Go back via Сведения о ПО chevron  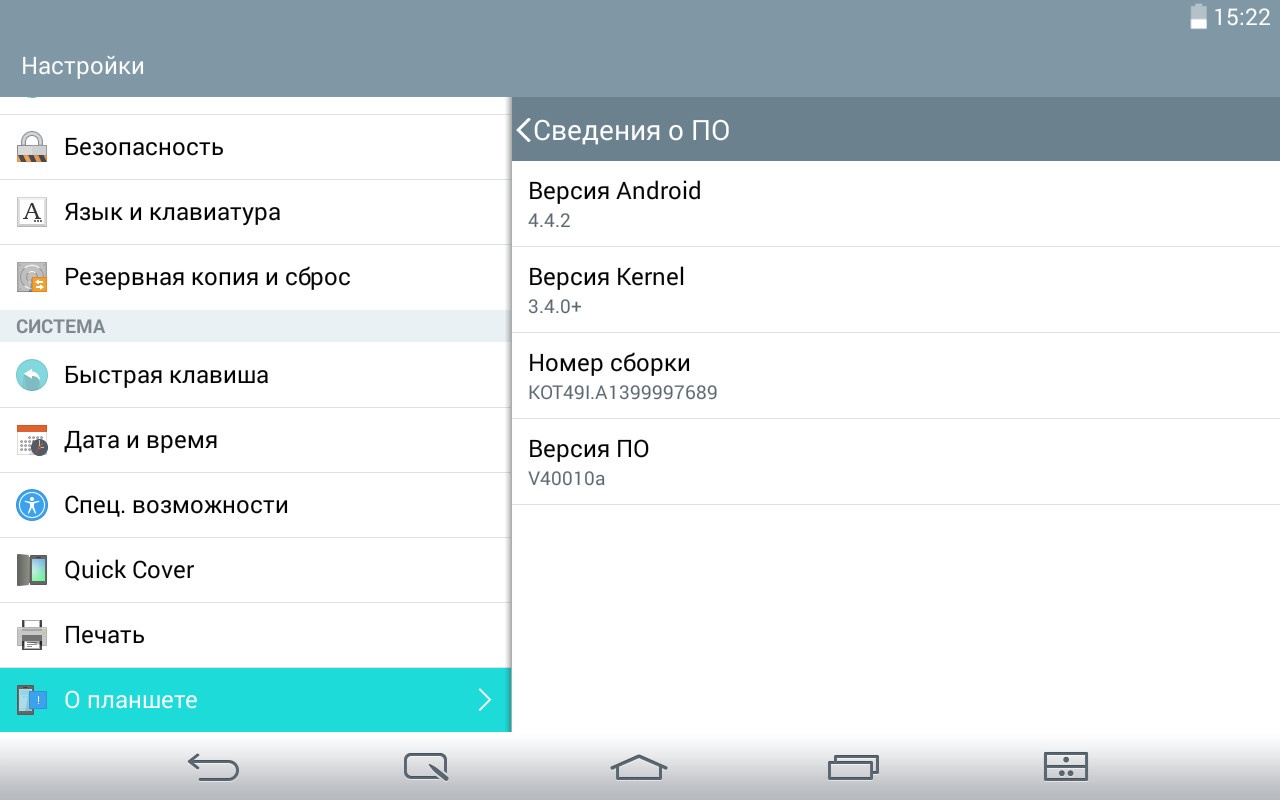point(524,130)
